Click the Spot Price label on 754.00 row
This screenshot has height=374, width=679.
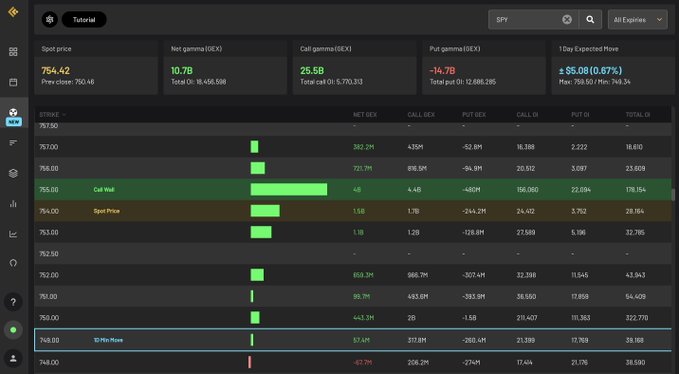pos(107,211)
